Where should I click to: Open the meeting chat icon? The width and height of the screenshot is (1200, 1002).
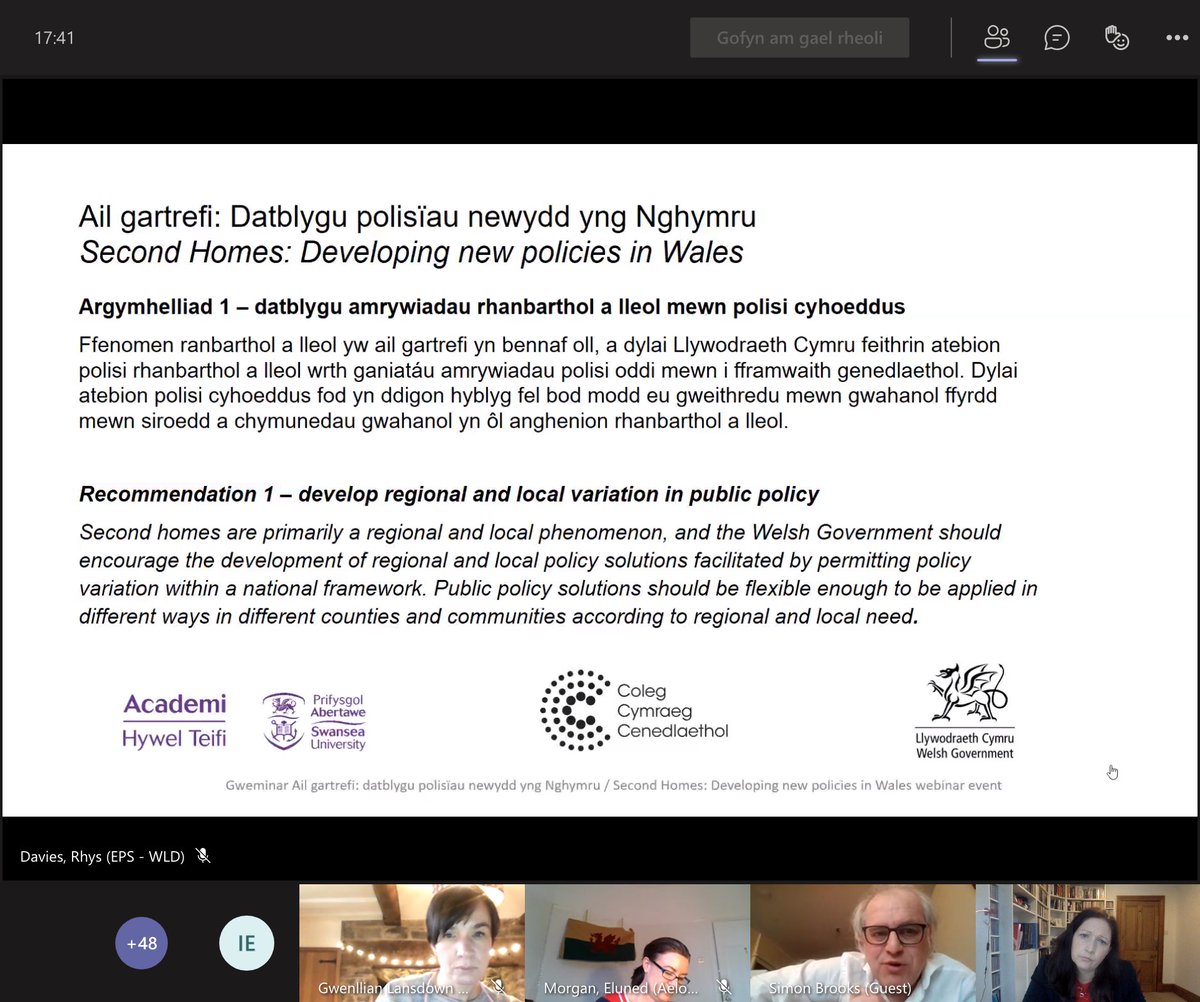[1056, 38]
